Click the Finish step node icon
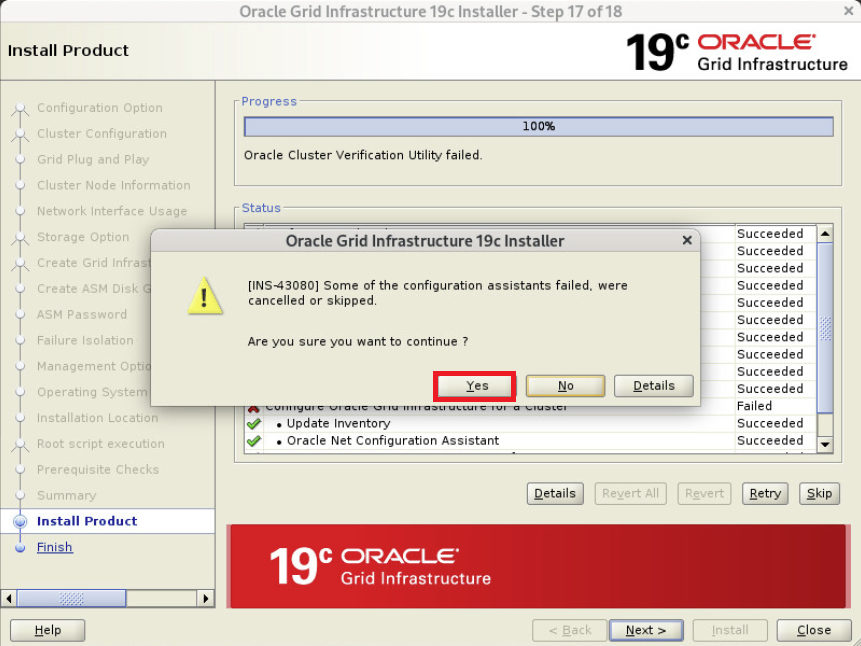 click(20, 548)
